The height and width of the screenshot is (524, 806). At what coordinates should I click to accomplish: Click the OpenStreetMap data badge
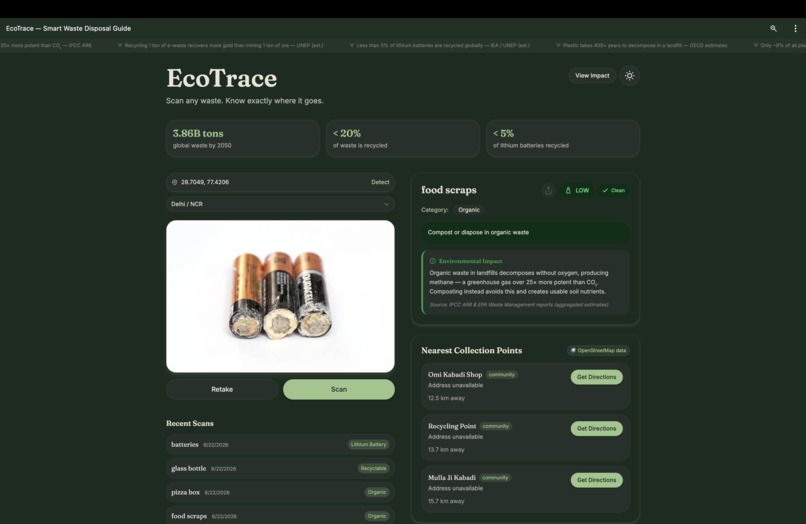598,351
